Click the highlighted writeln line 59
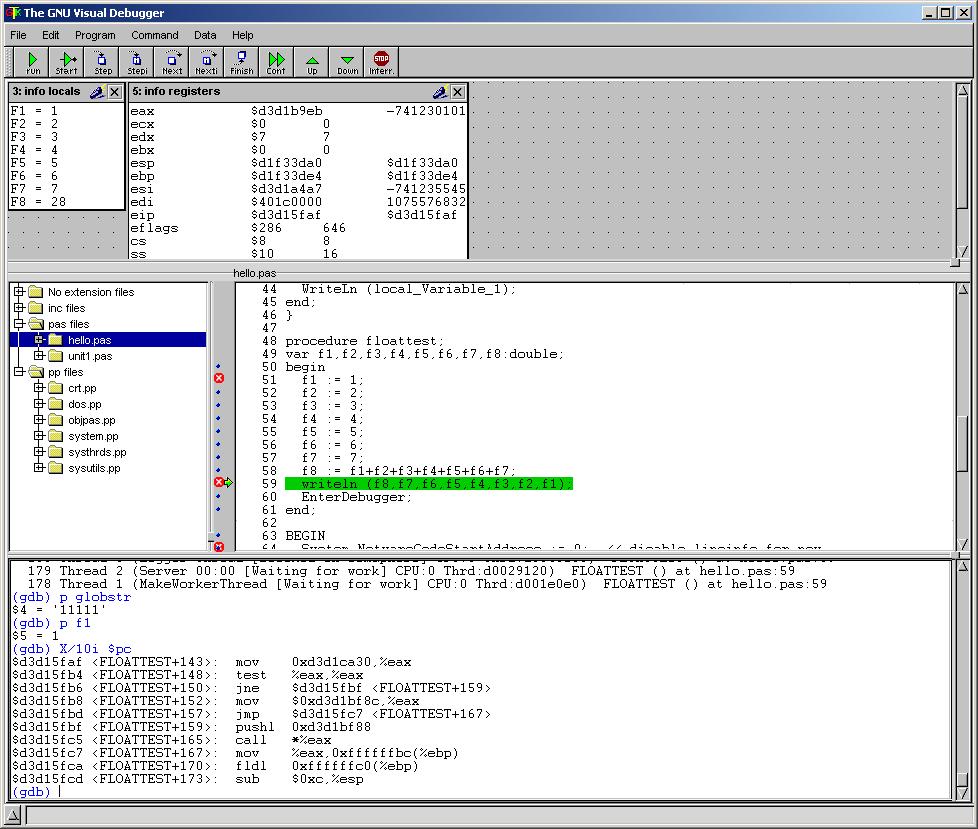The width and height of the screenshot is (978, 829). 428,484
